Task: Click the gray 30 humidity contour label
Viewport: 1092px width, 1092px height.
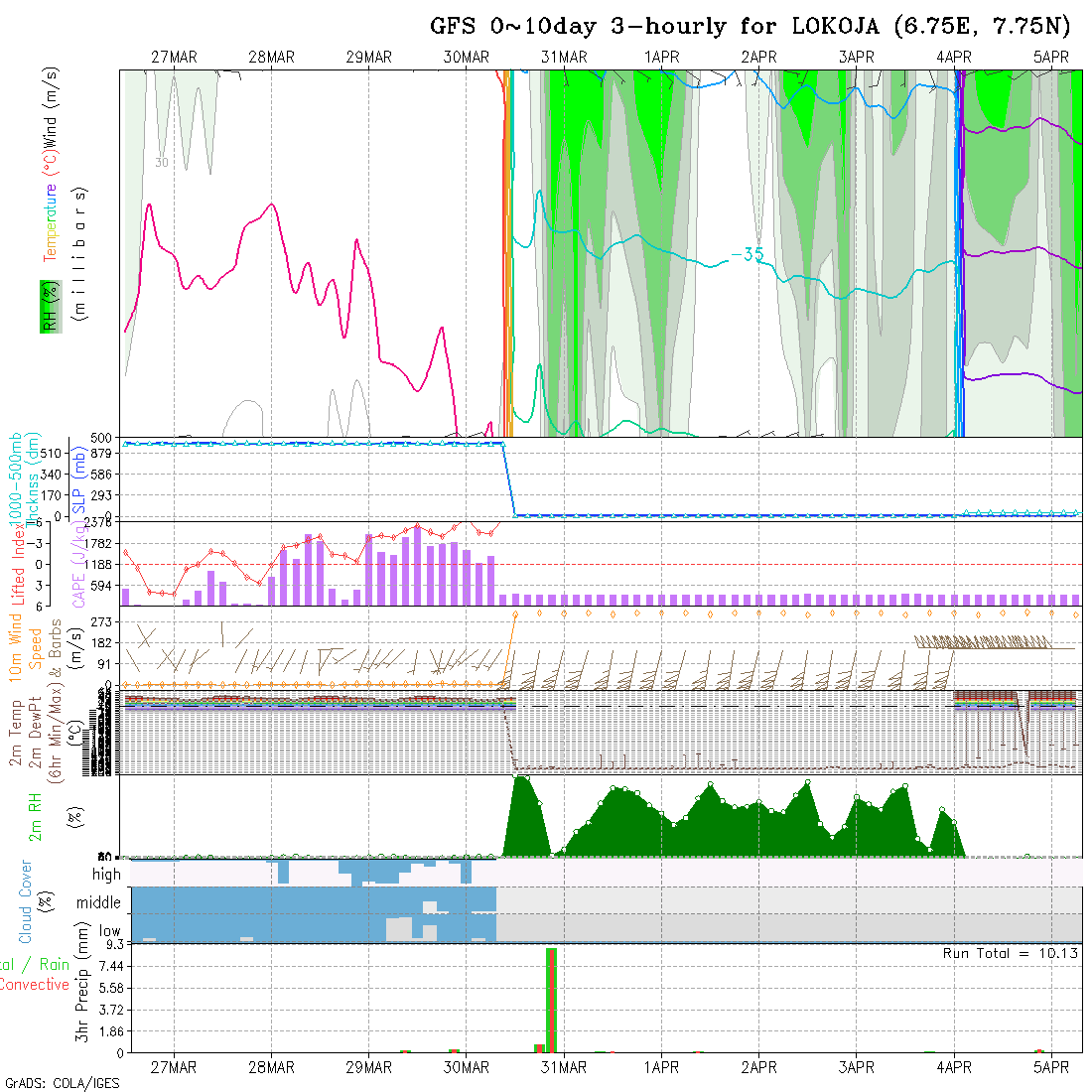Action: [x=161, y=162]
